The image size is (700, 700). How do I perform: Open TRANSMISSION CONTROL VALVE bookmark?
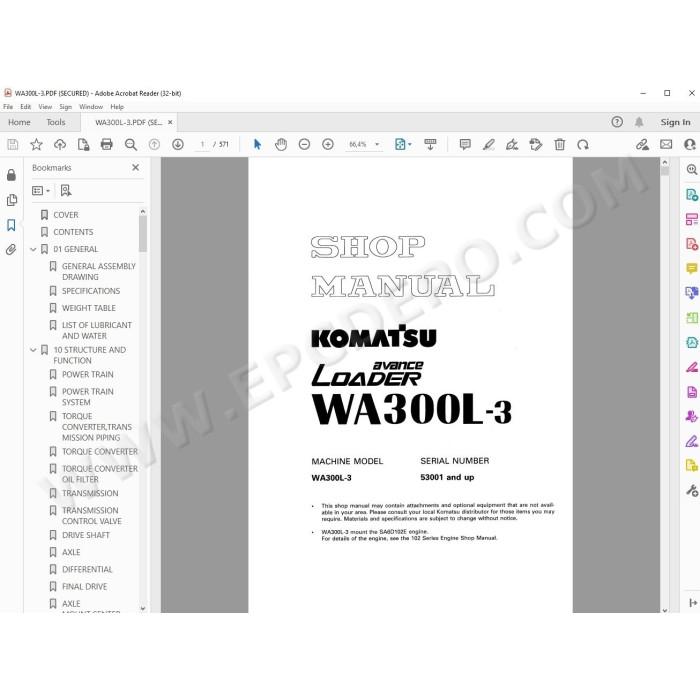pos(92,516)
